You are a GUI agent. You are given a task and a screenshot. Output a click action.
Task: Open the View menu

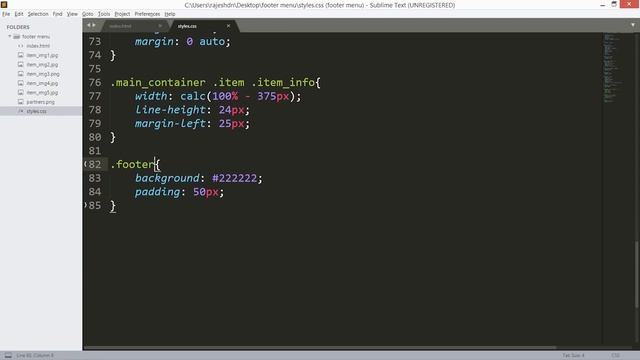pos(72,14)
